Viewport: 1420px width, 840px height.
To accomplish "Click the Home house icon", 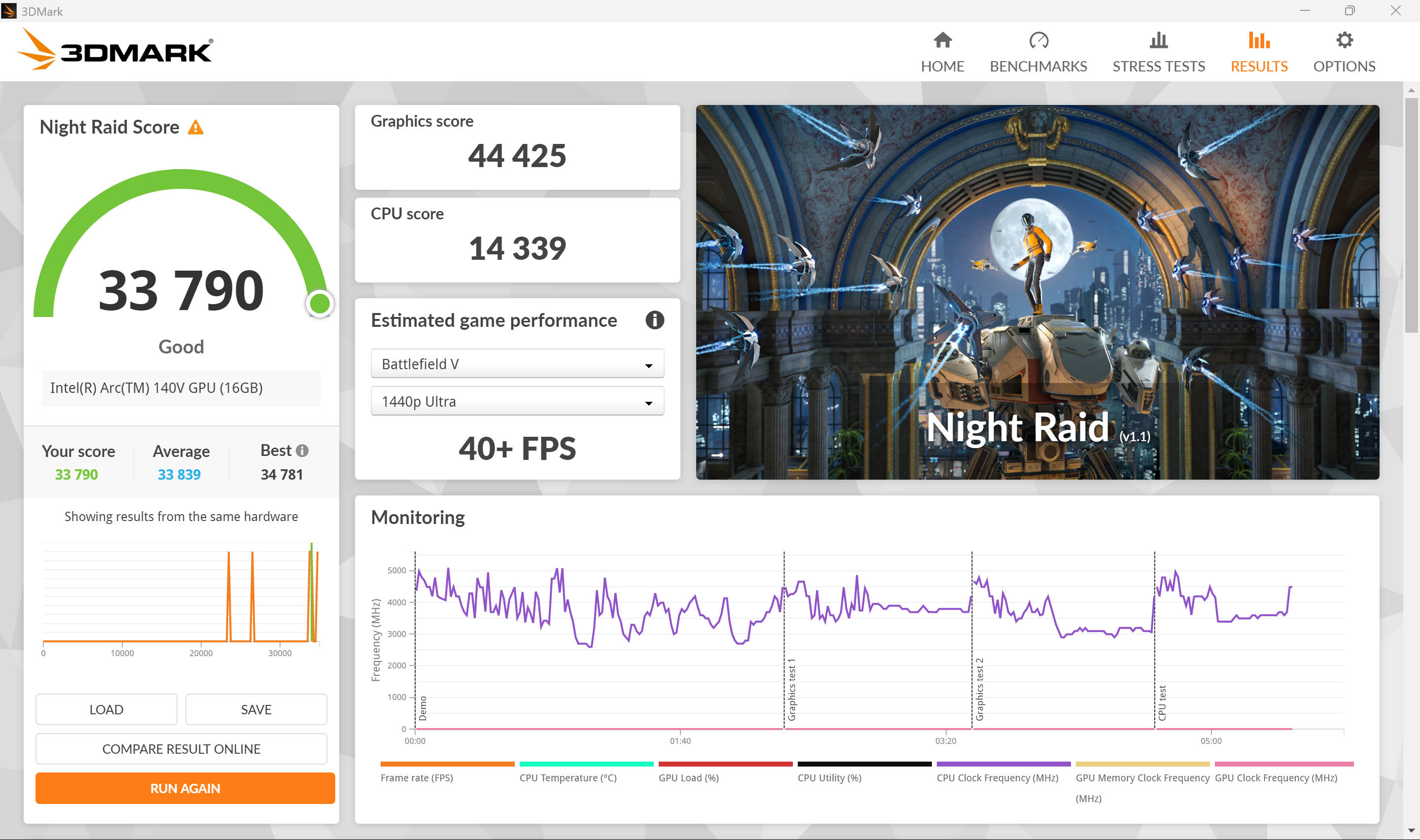I will click(x=942, y=41).
